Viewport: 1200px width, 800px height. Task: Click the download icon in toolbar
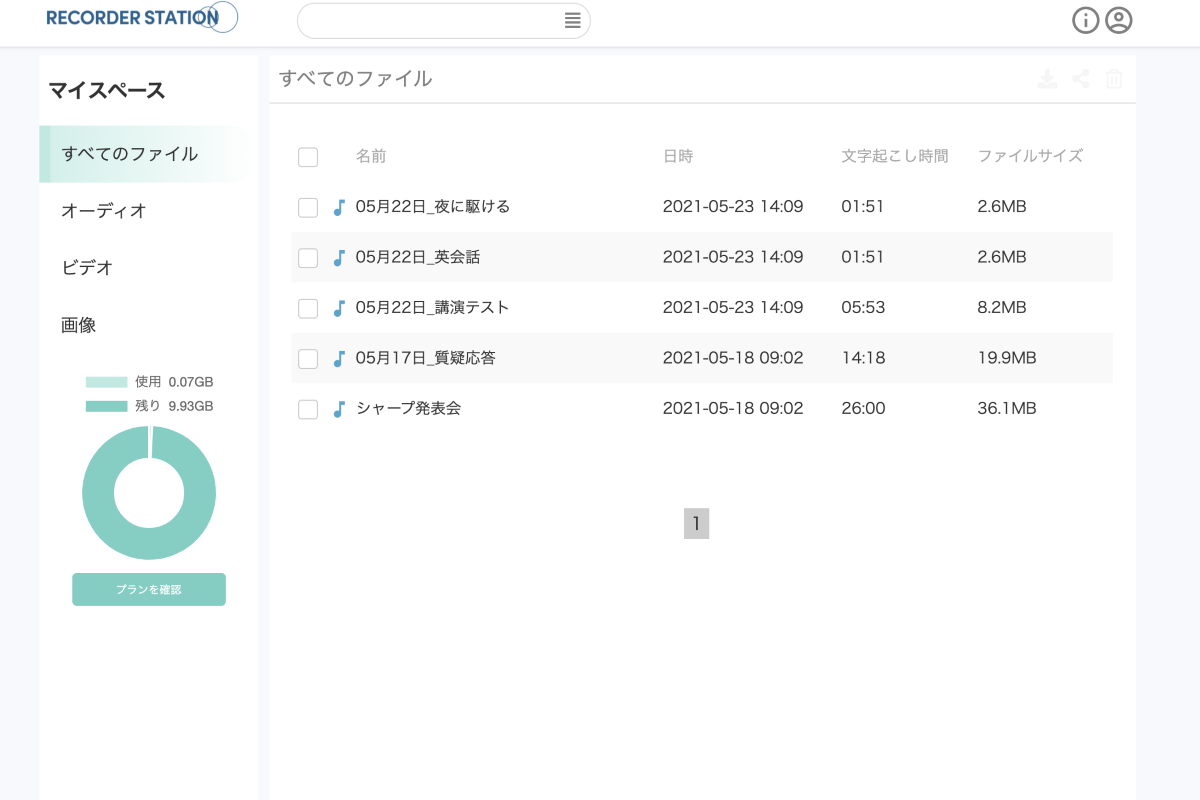click(x=1047, y=79)
